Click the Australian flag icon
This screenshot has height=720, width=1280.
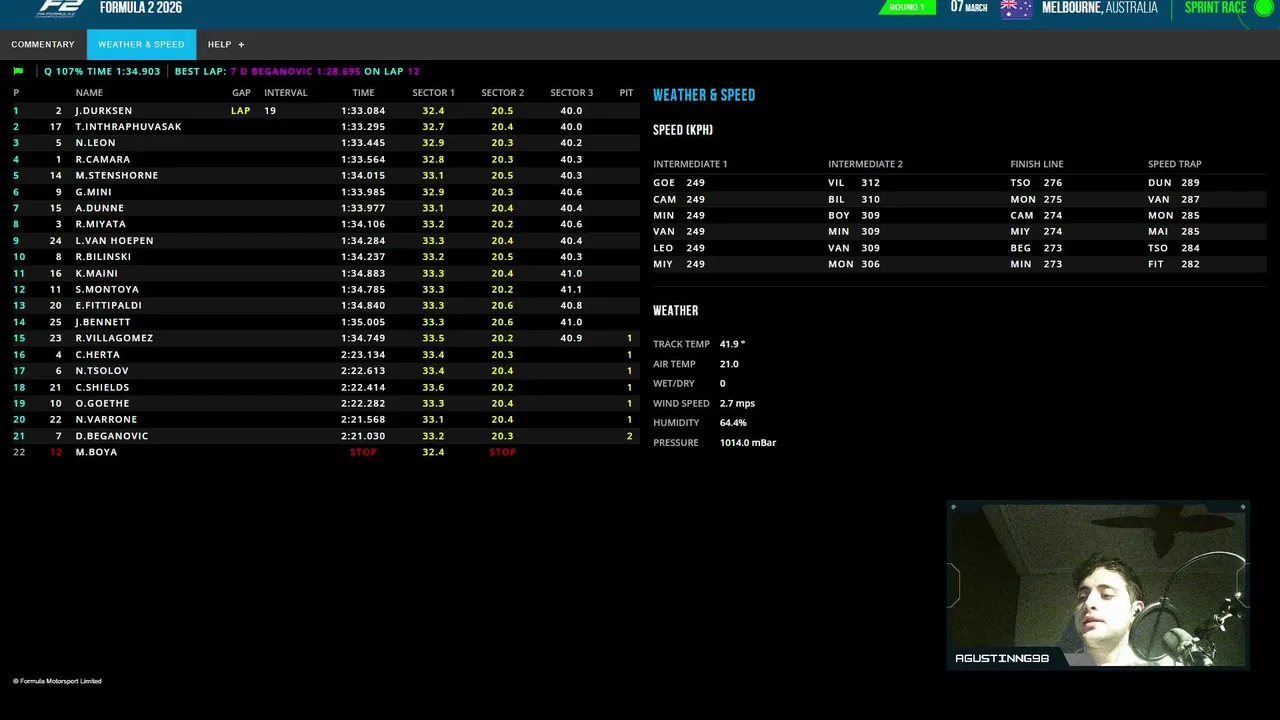1016,9
